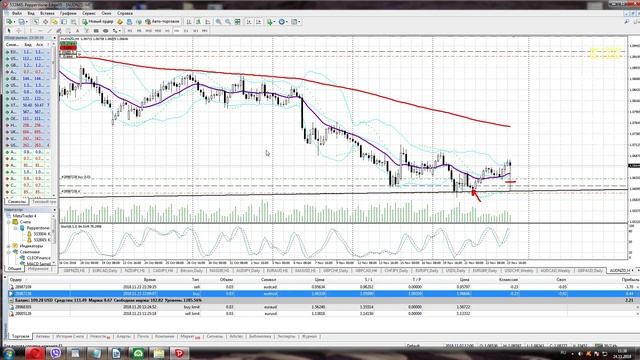Switch timeframe to M1
640x360 pixels.
129,31
